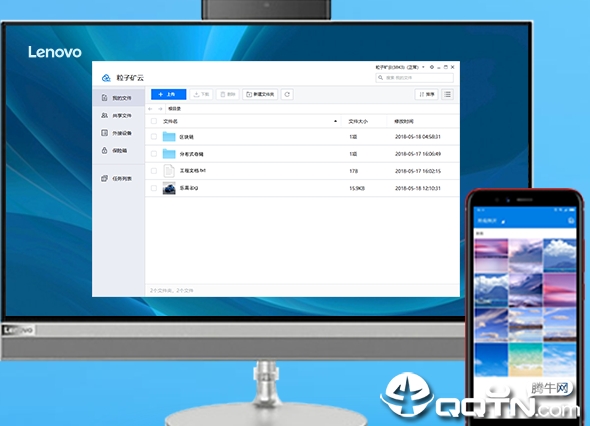Open External Devices (外接设备) sidebar icon
The width and height of the screenshot is (590, 426).
pyautogui.click(x=105, y=133)
